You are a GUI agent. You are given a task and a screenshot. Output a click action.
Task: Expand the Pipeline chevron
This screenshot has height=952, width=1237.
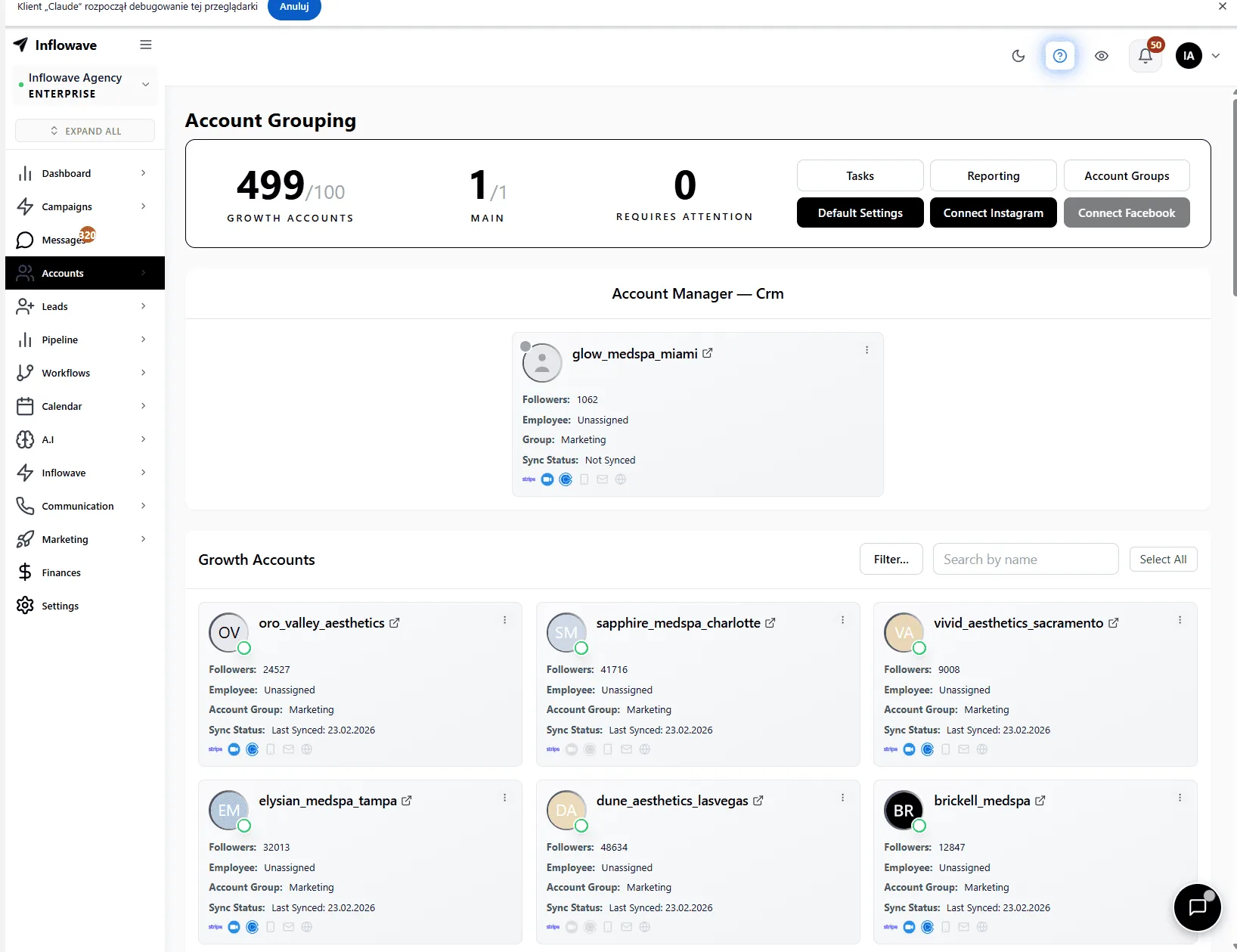(144, 340)
